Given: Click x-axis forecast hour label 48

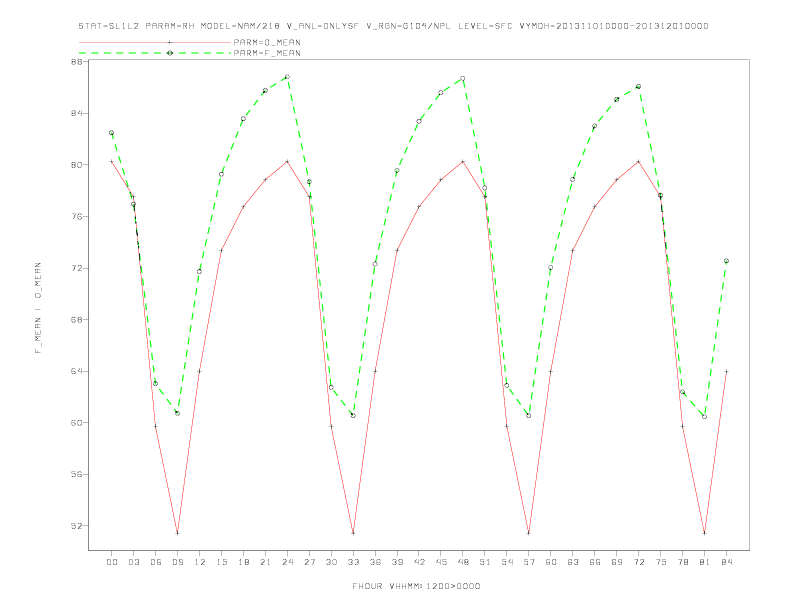Looking at the screenshot, I should pyautogui.click(x=463, y=562).
